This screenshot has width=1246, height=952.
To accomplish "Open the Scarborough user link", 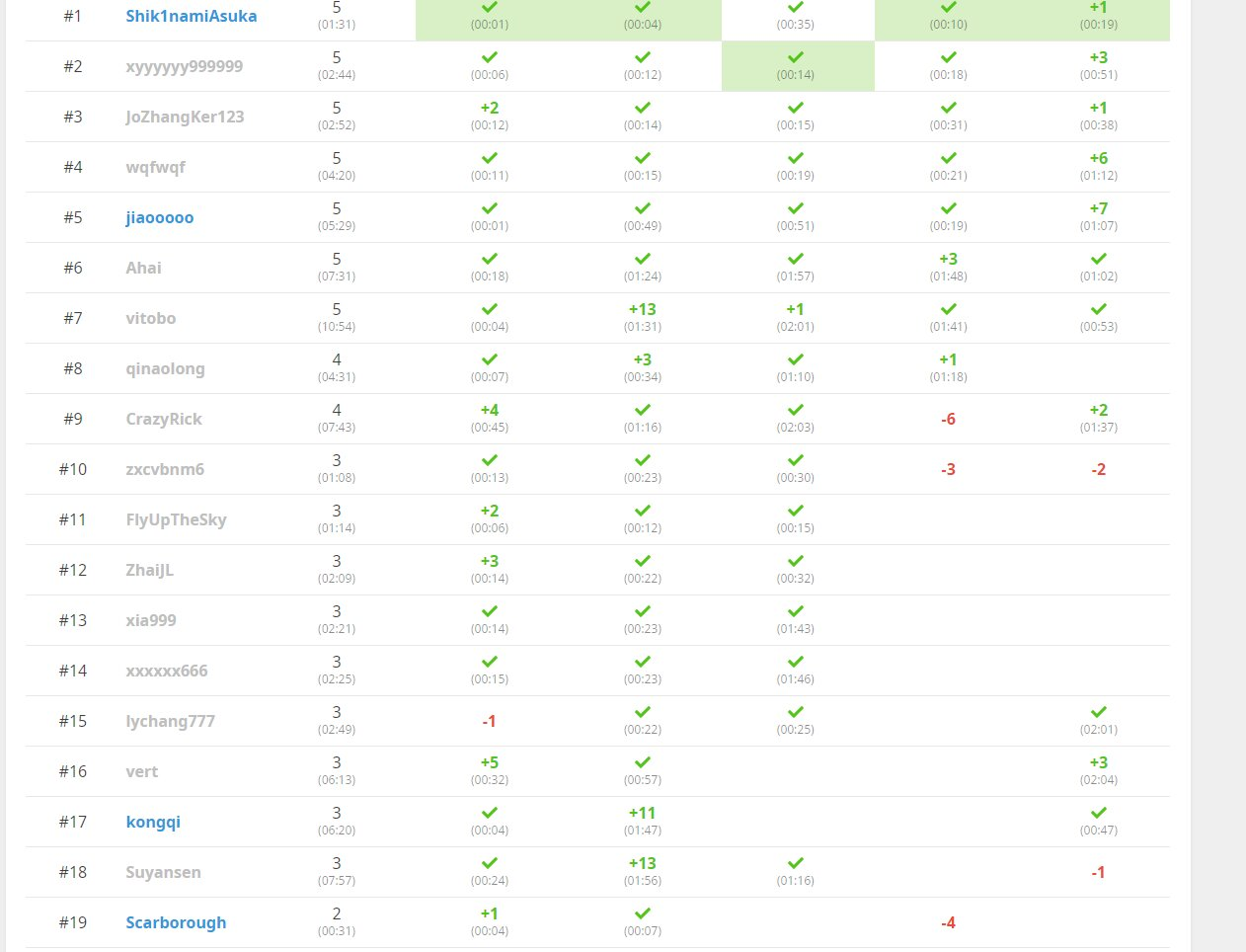I will click(176, 922).
